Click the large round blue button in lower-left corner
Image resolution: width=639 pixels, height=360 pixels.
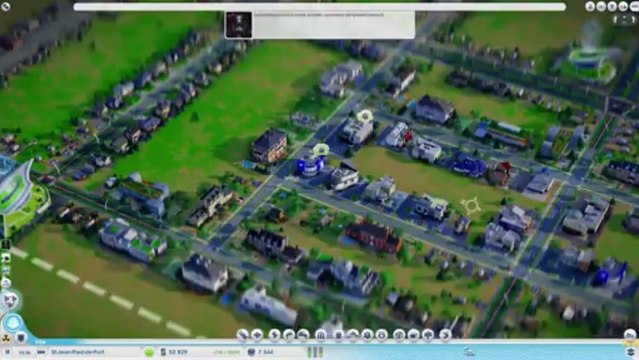tap(13, 323)
